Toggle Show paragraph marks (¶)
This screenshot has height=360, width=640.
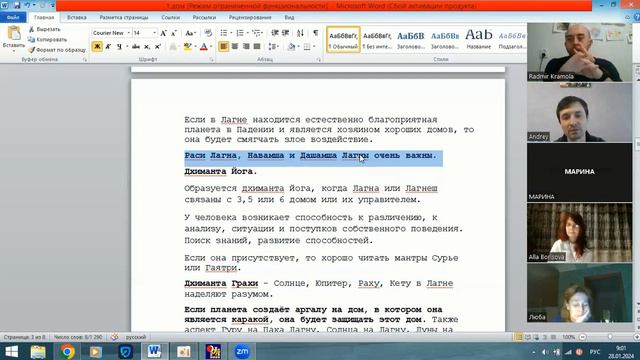pos(316,33)
